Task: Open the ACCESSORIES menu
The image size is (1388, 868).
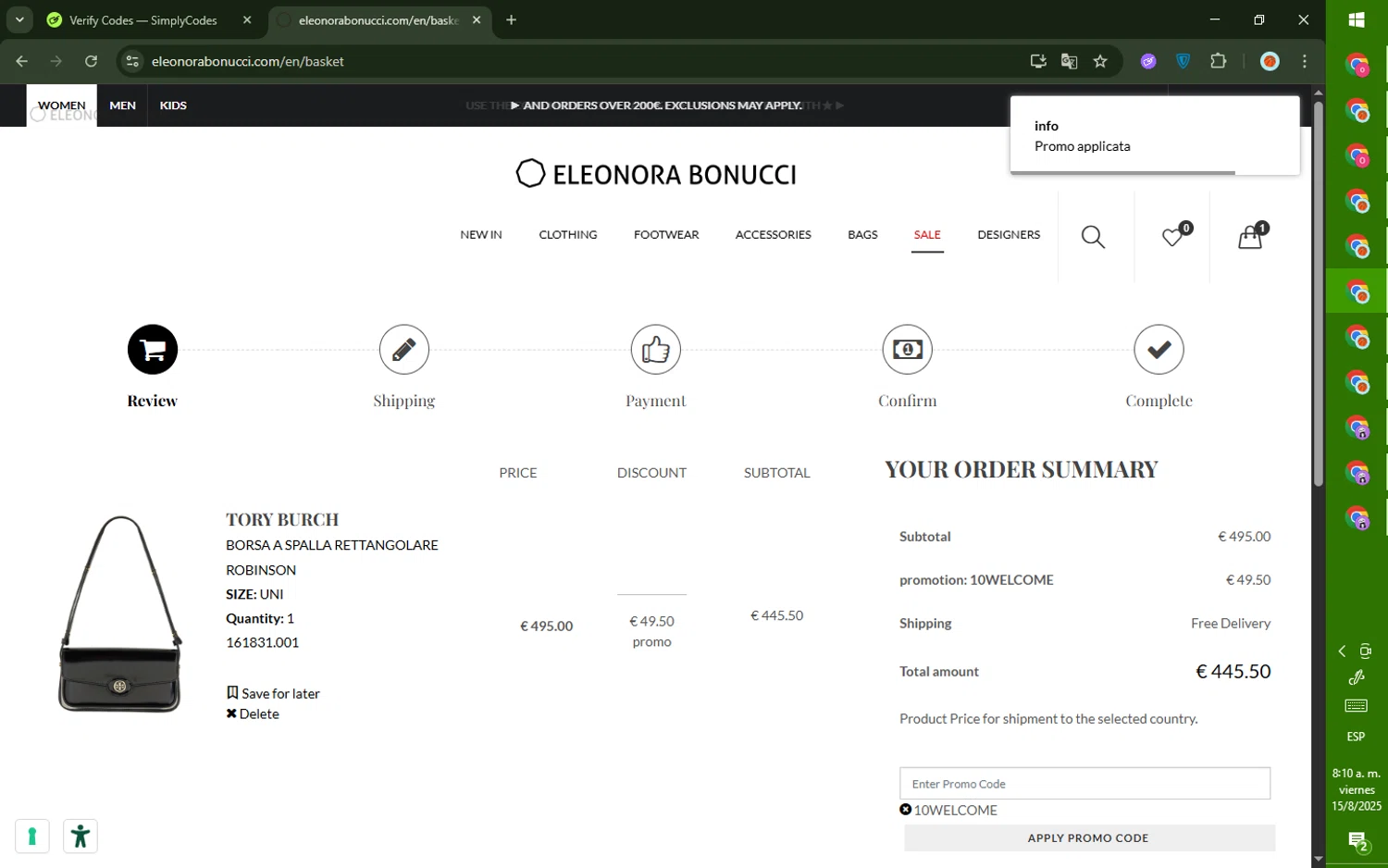Action: [x=773, y=235]
